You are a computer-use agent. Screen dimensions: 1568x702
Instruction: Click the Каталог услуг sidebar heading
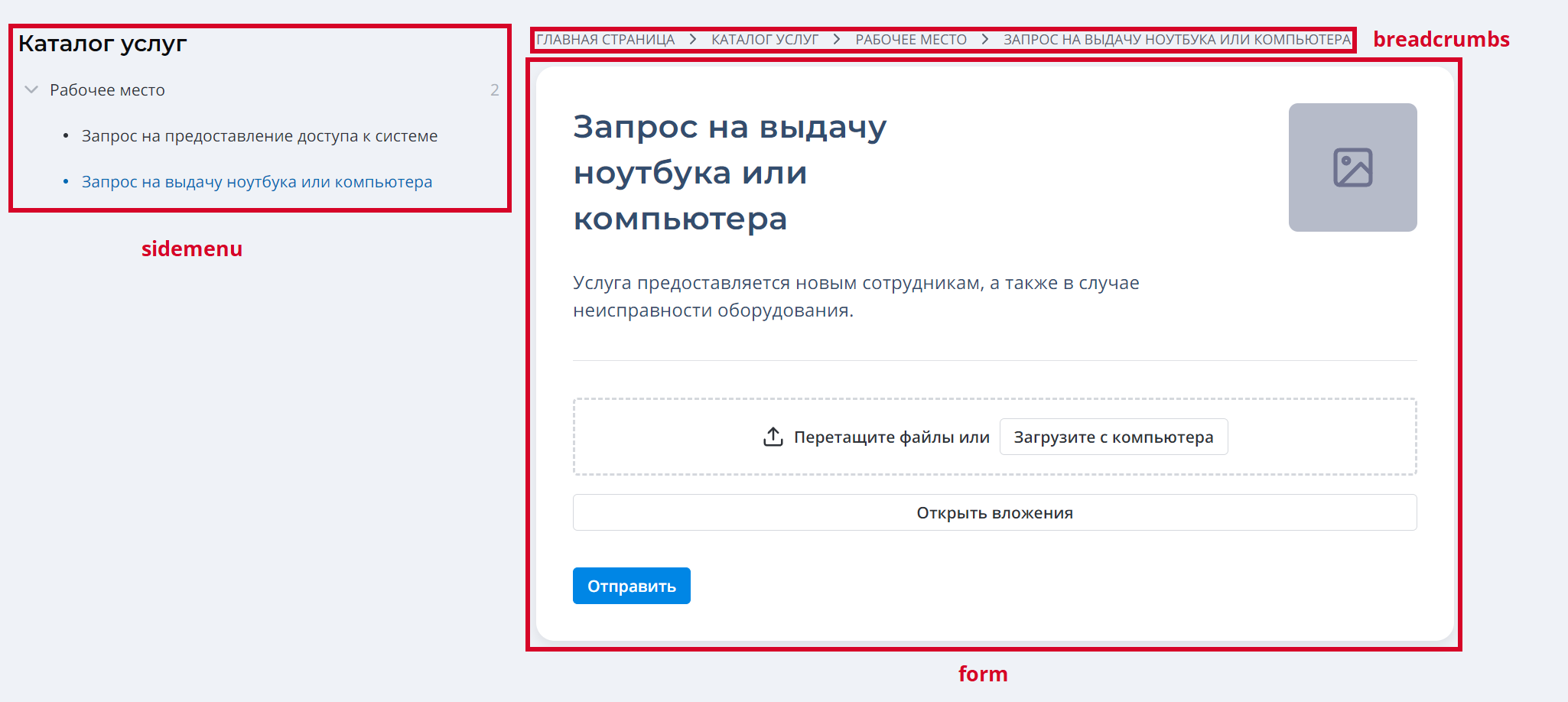(x=102, y=44)
